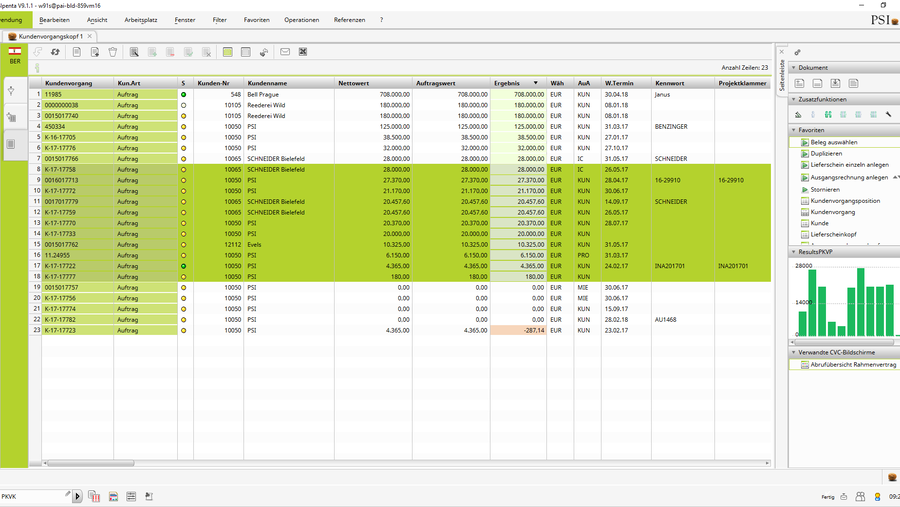Click the copy with red bars icon in bottom bar
The image size is (900, 507).
pos(94,497)
